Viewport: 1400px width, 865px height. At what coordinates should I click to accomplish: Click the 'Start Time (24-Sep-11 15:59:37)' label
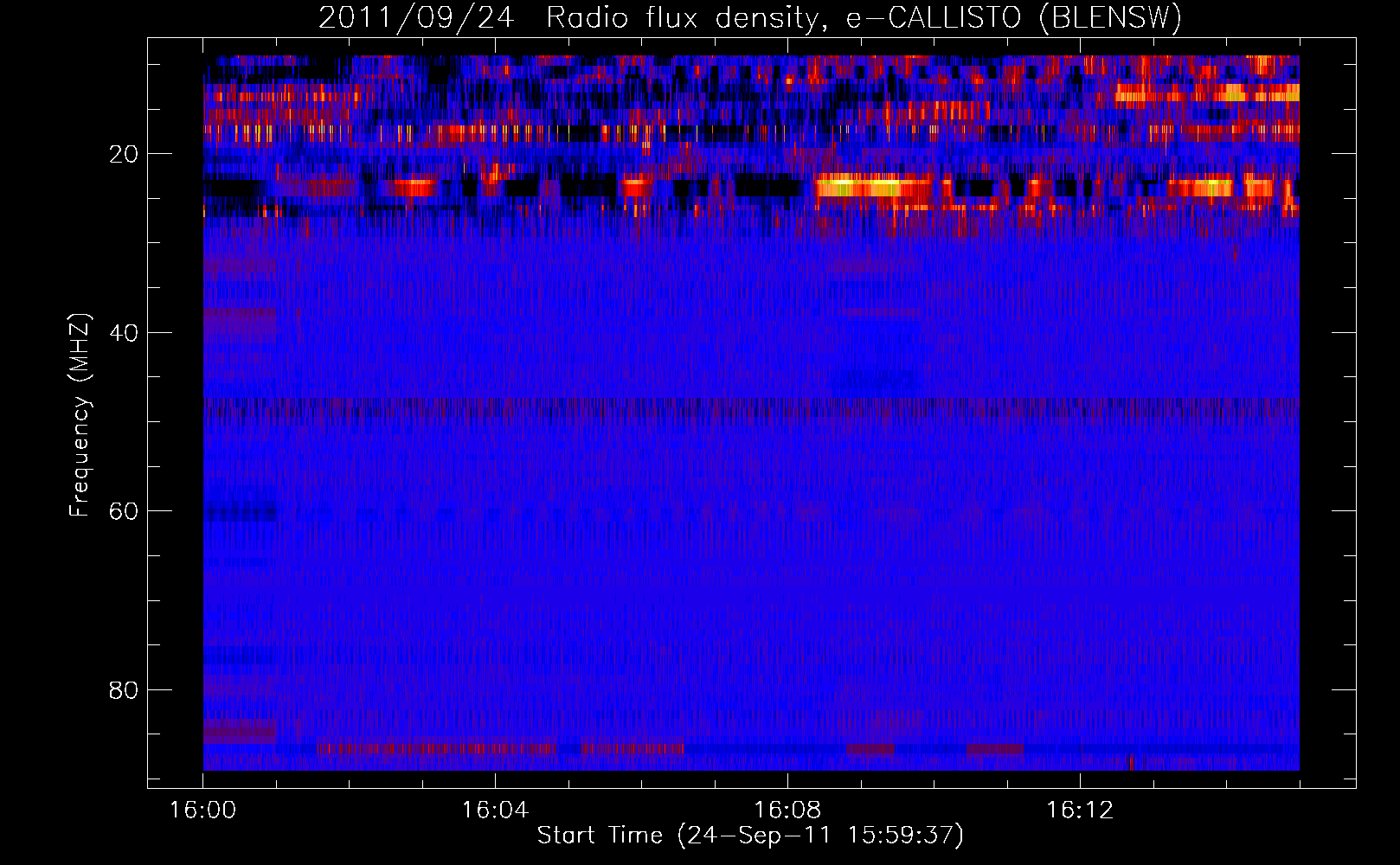[x=750, y=835]
